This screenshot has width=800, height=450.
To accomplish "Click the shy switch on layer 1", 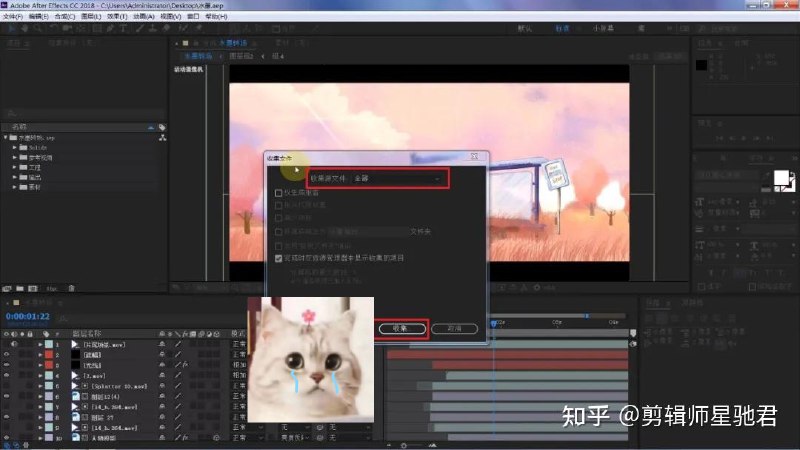I will coord(162,344).
